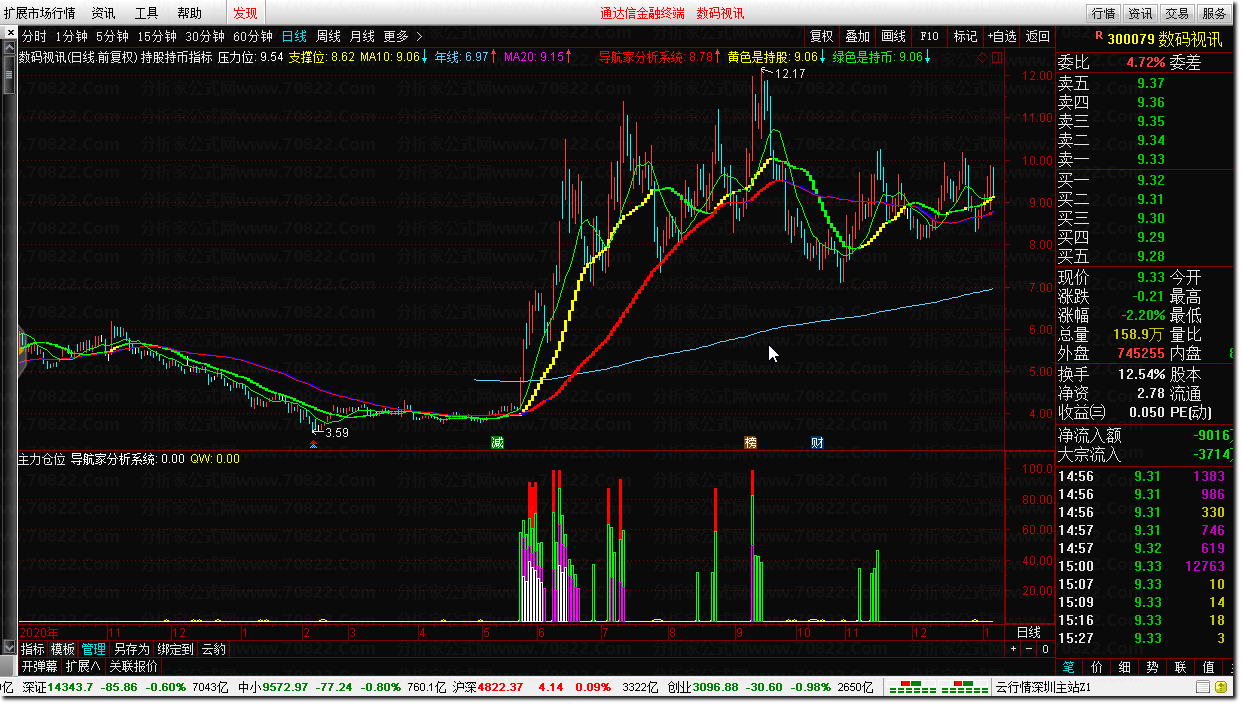Click the red square icon on the chart
This screenshot has width=1242, height=704.
click(996, 58)
